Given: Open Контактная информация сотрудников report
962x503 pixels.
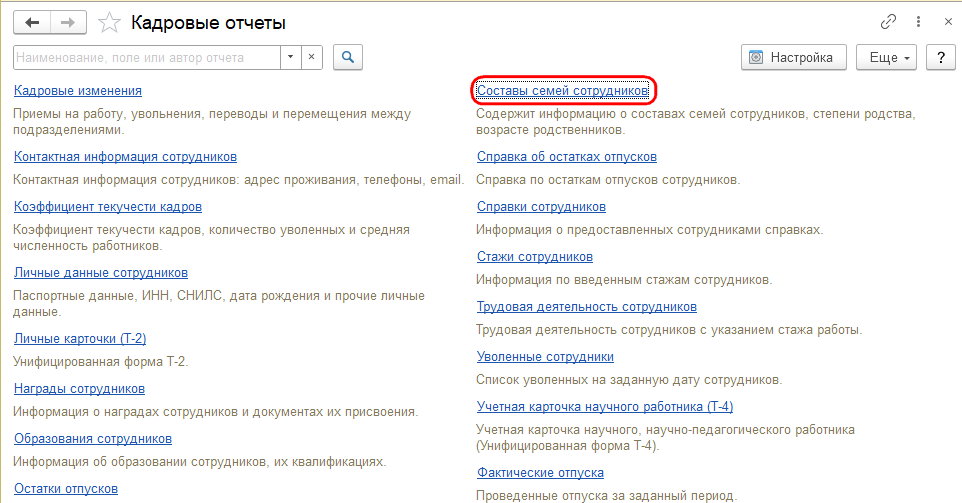Looking at the screenshot, I should (x=125, y=157).
